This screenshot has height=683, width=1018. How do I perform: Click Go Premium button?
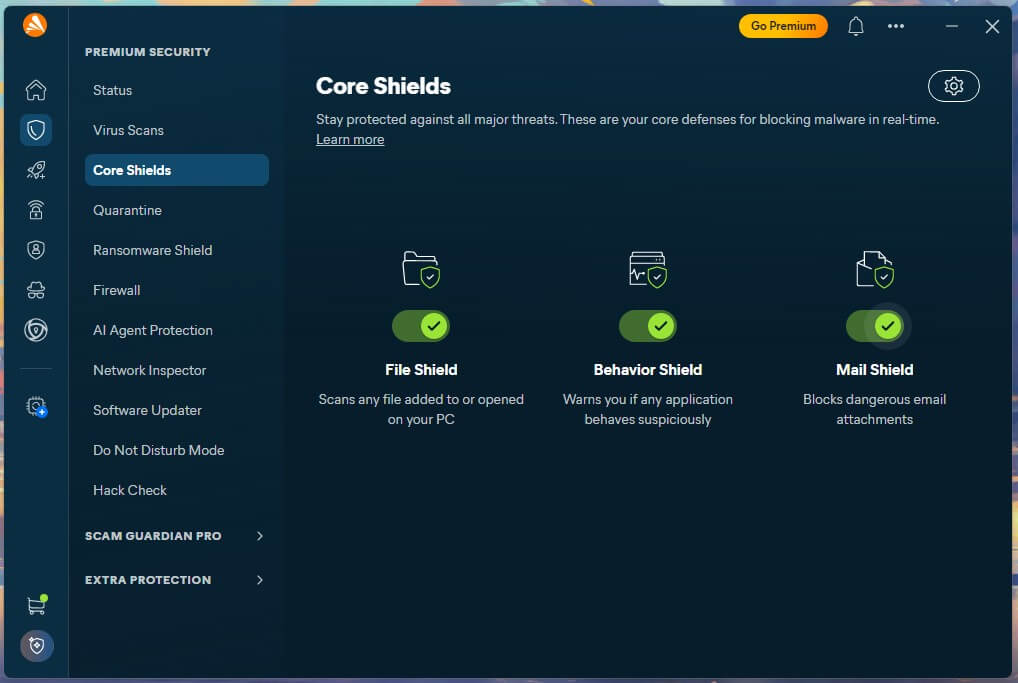(x=783, y=26)
